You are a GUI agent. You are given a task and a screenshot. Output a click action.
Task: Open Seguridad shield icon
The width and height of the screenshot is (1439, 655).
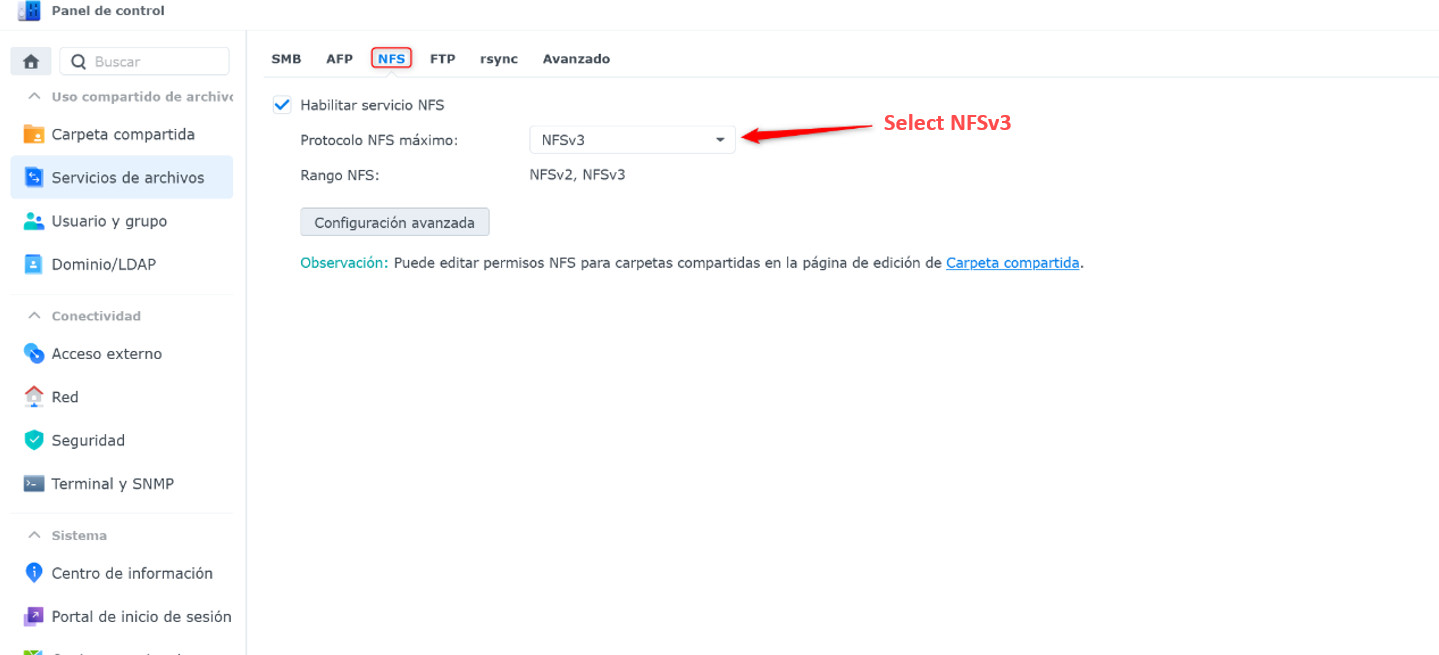coord(34,440)
